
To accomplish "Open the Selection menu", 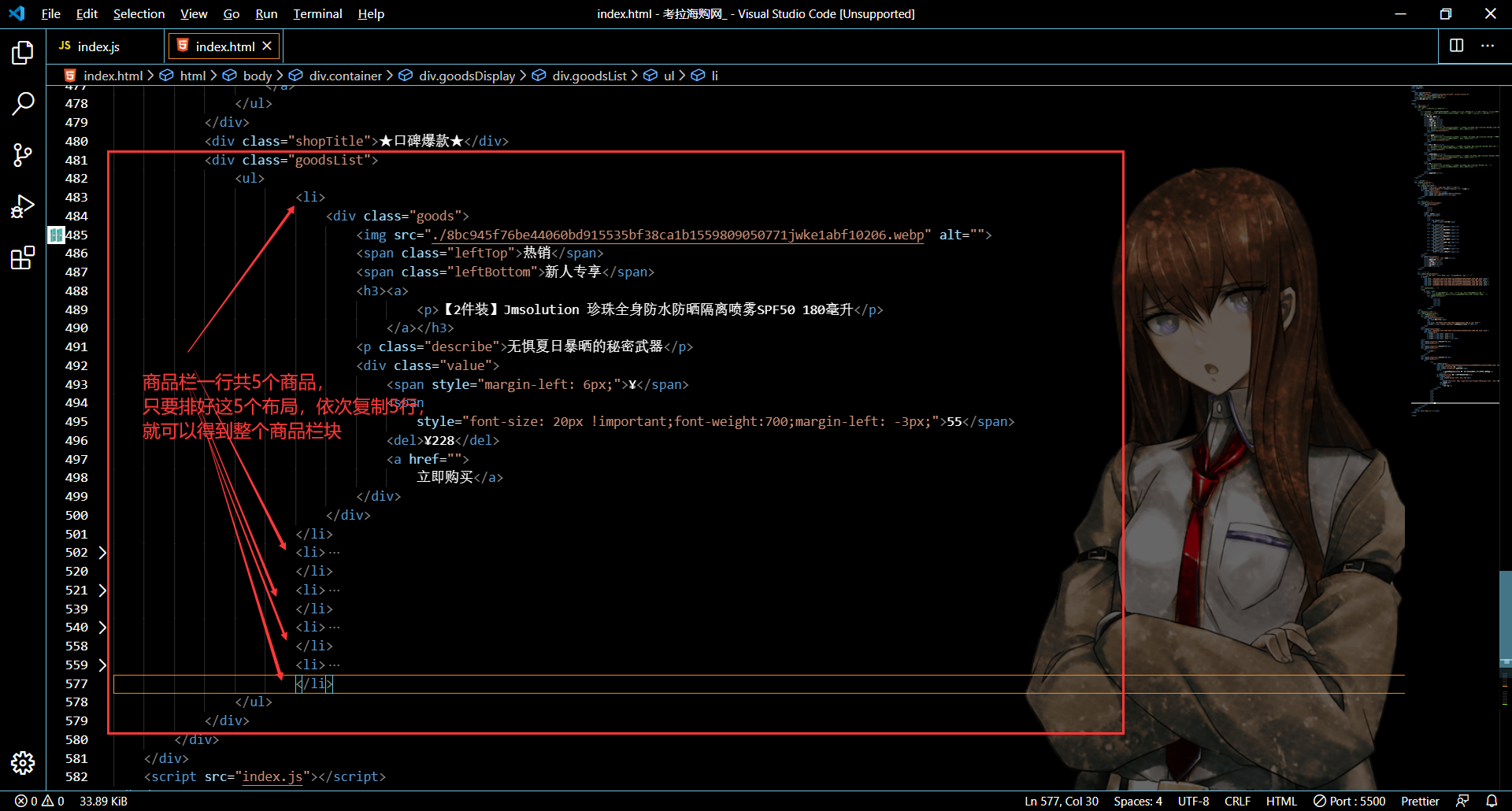I will (139, 13).
